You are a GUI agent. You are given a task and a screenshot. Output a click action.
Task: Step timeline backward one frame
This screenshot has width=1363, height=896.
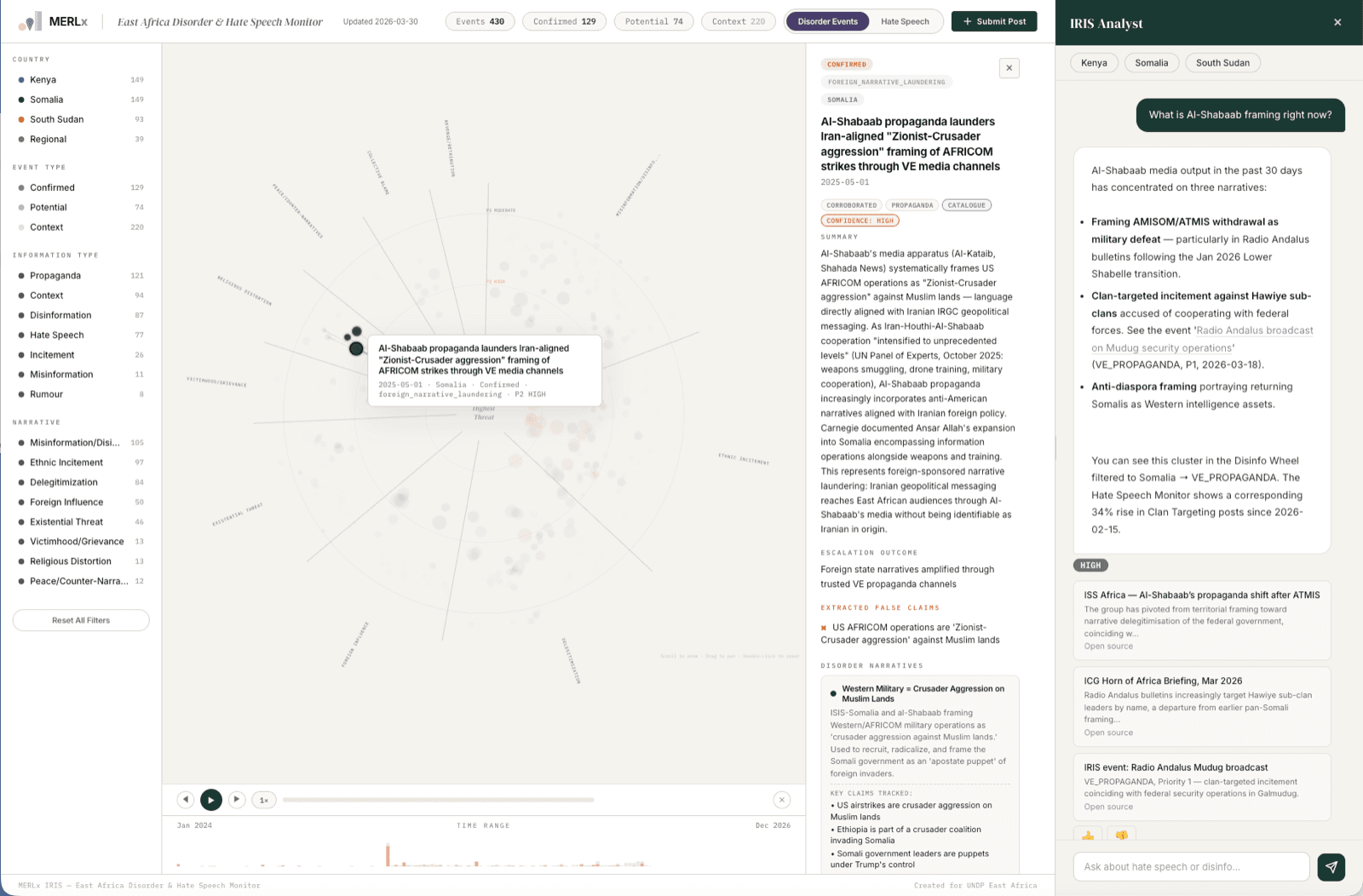[x=186, y=800]
